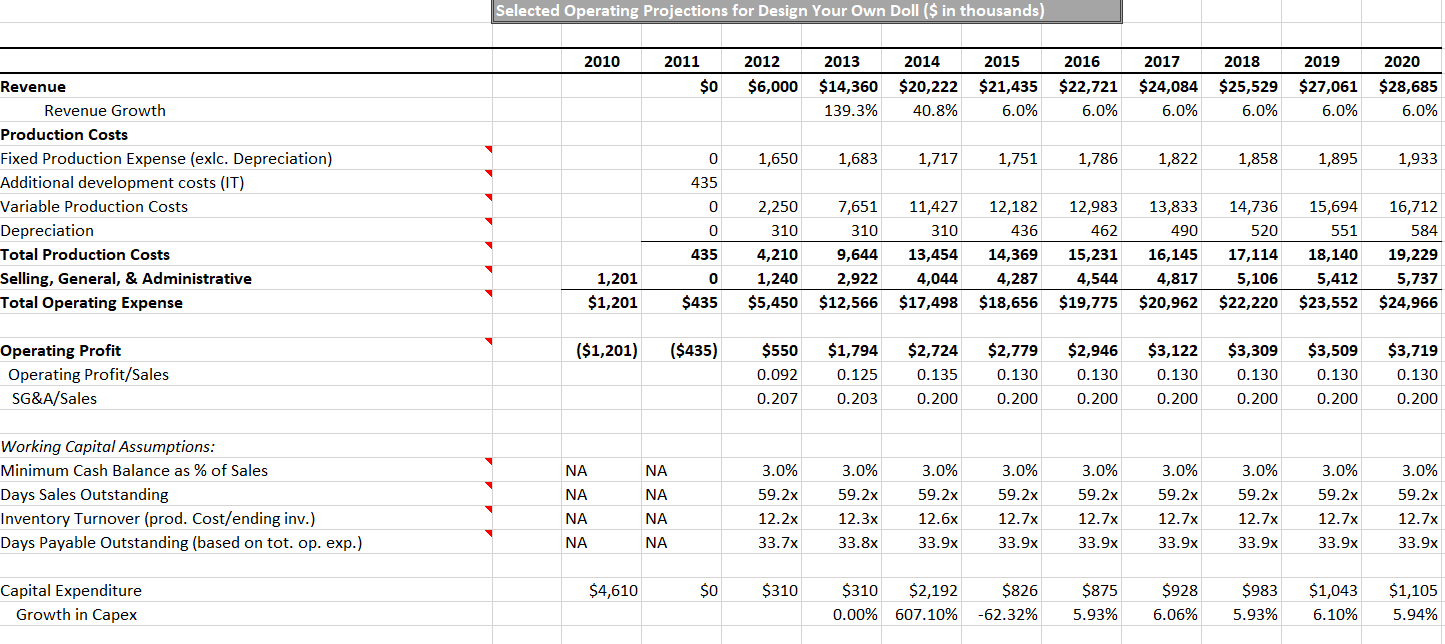The image size is (1445, 644).
Task: Select the Variable Production Costs label
Action: (x=94, y=206)
